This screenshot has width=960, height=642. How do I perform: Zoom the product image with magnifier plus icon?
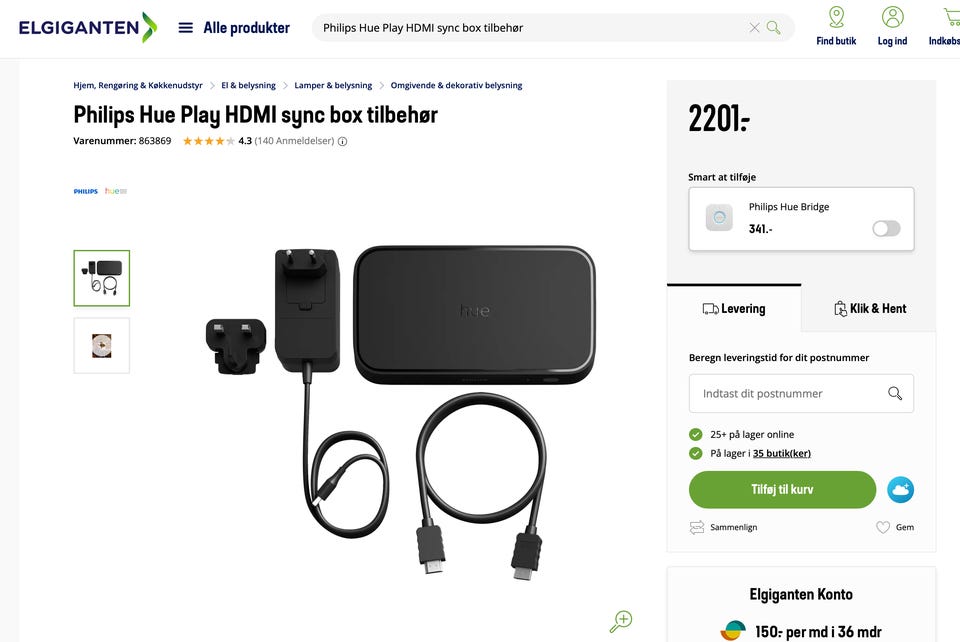click(x=621, y=621)
